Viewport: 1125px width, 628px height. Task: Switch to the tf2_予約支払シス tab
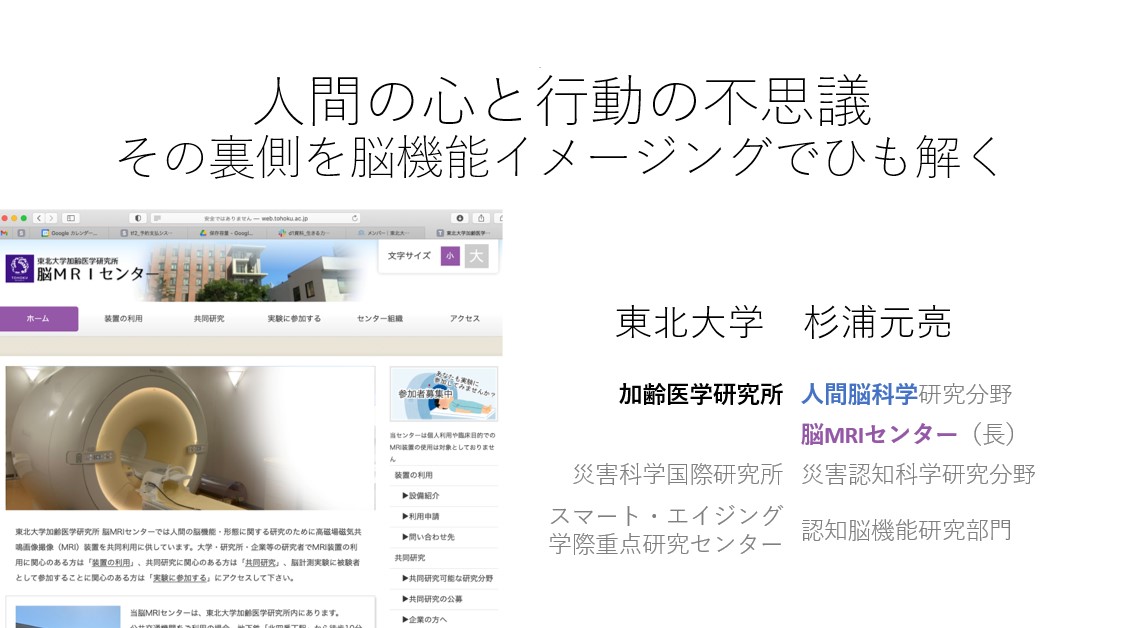click(149, 233)
